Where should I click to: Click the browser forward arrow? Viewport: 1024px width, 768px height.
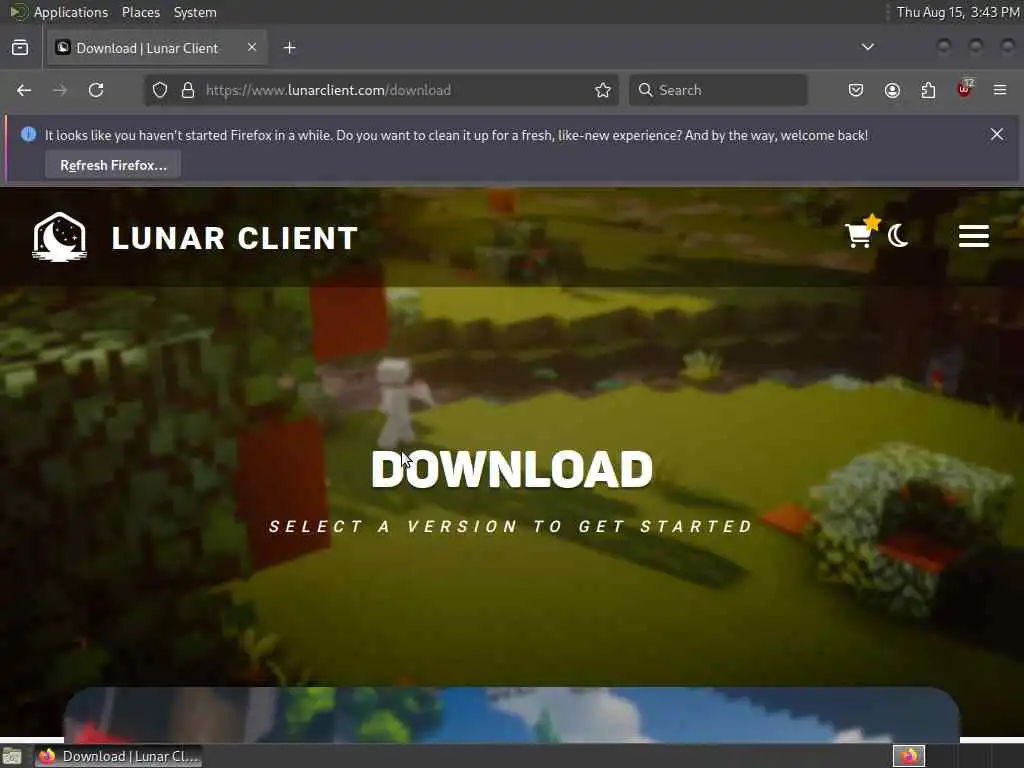tap(59, 90)
